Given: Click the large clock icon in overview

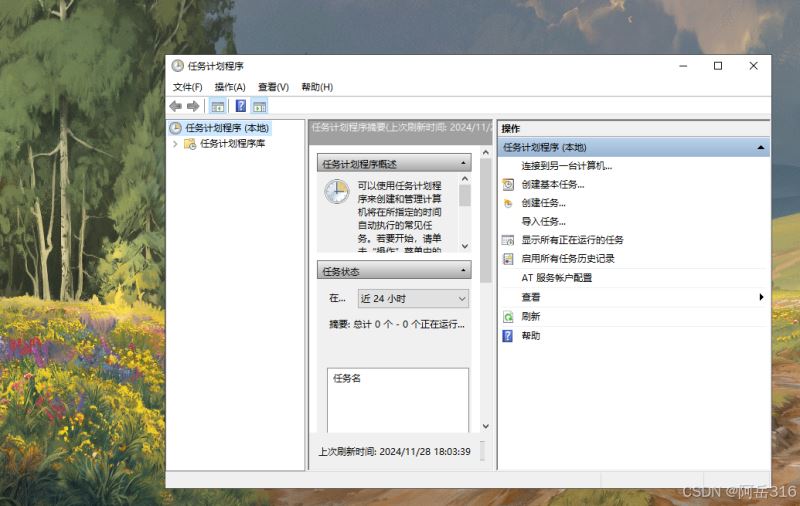Looking at the screenshot, I should (337, 192).
